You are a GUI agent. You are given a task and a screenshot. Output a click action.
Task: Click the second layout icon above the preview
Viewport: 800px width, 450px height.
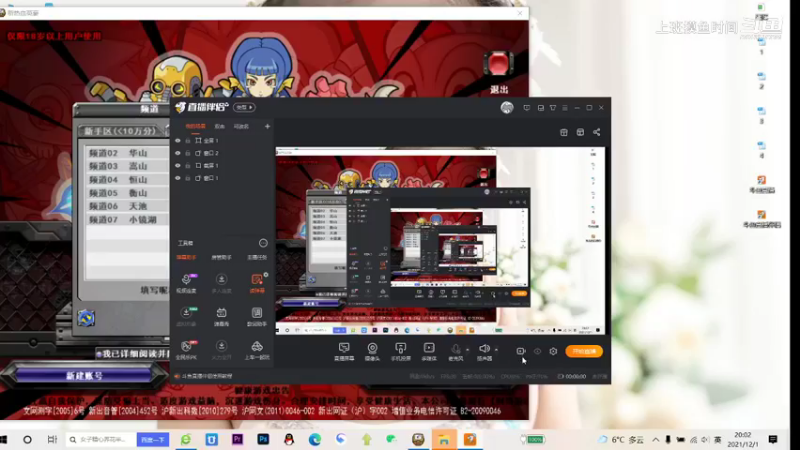tap(580, 132)
